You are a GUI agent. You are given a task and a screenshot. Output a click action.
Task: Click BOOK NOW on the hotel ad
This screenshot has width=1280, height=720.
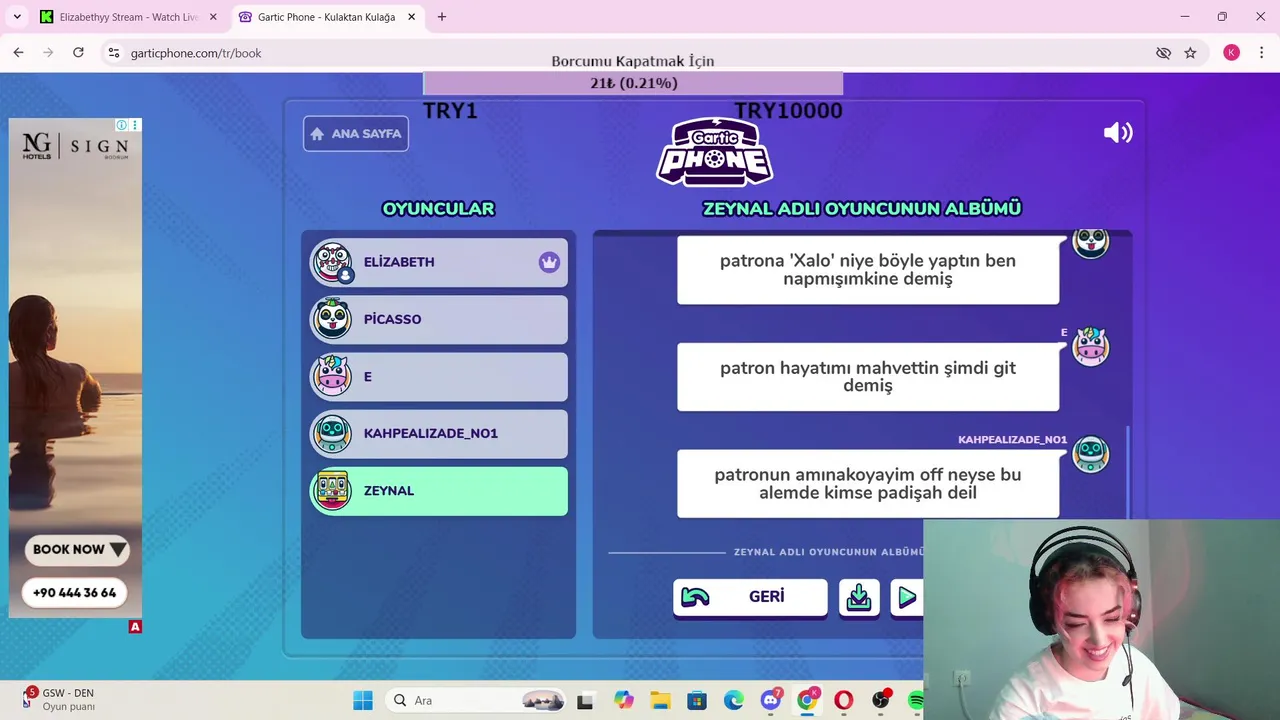tap(78, 549)
